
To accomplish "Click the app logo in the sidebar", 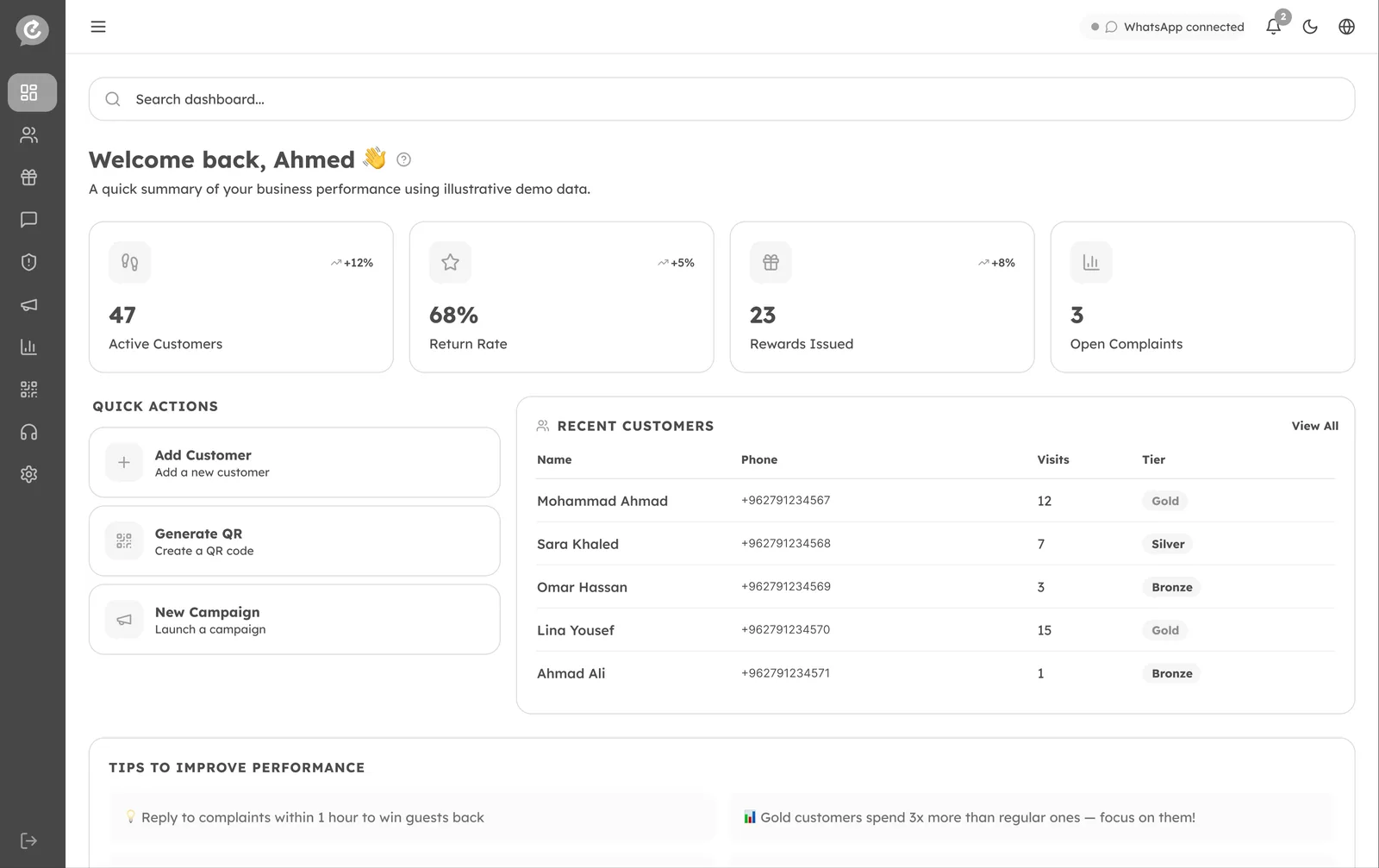I will 32,30.
